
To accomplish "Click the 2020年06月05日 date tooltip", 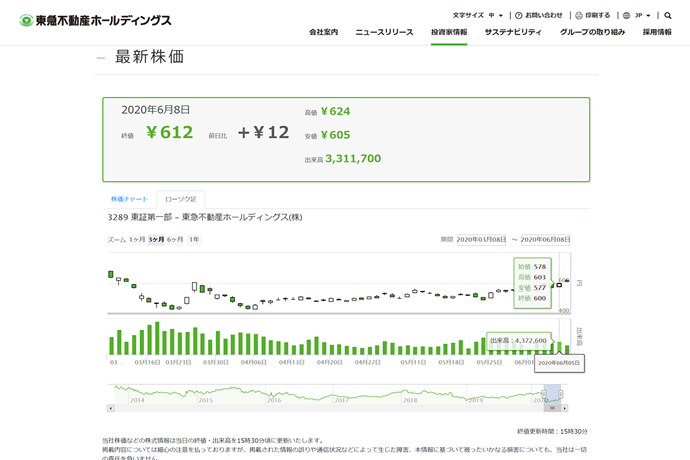I will pos(559,363).
